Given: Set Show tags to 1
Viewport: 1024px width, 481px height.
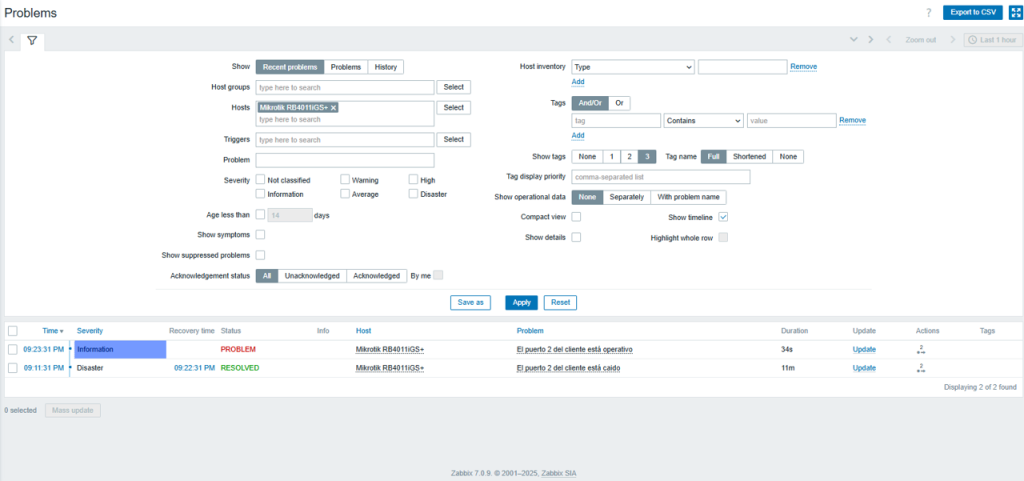Looking at the screenshot, I should pos(611,157).
